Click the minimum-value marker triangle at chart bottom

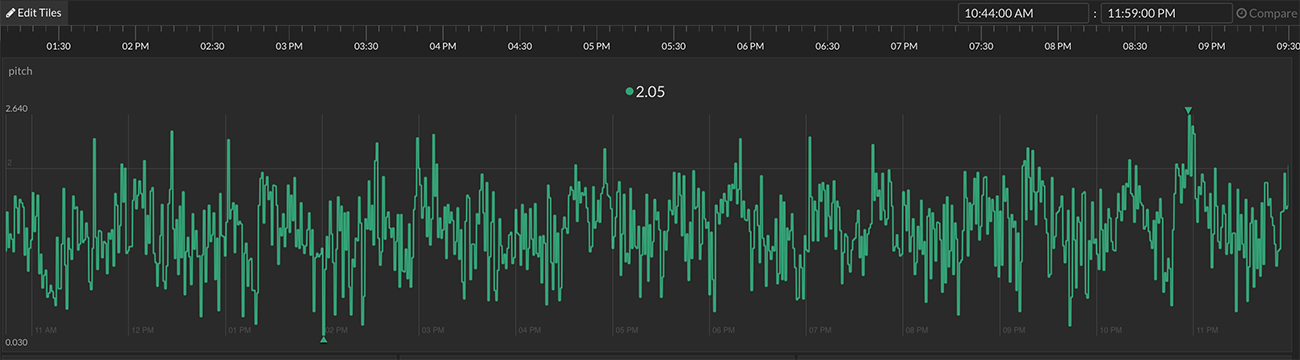(x=323, y=340)
